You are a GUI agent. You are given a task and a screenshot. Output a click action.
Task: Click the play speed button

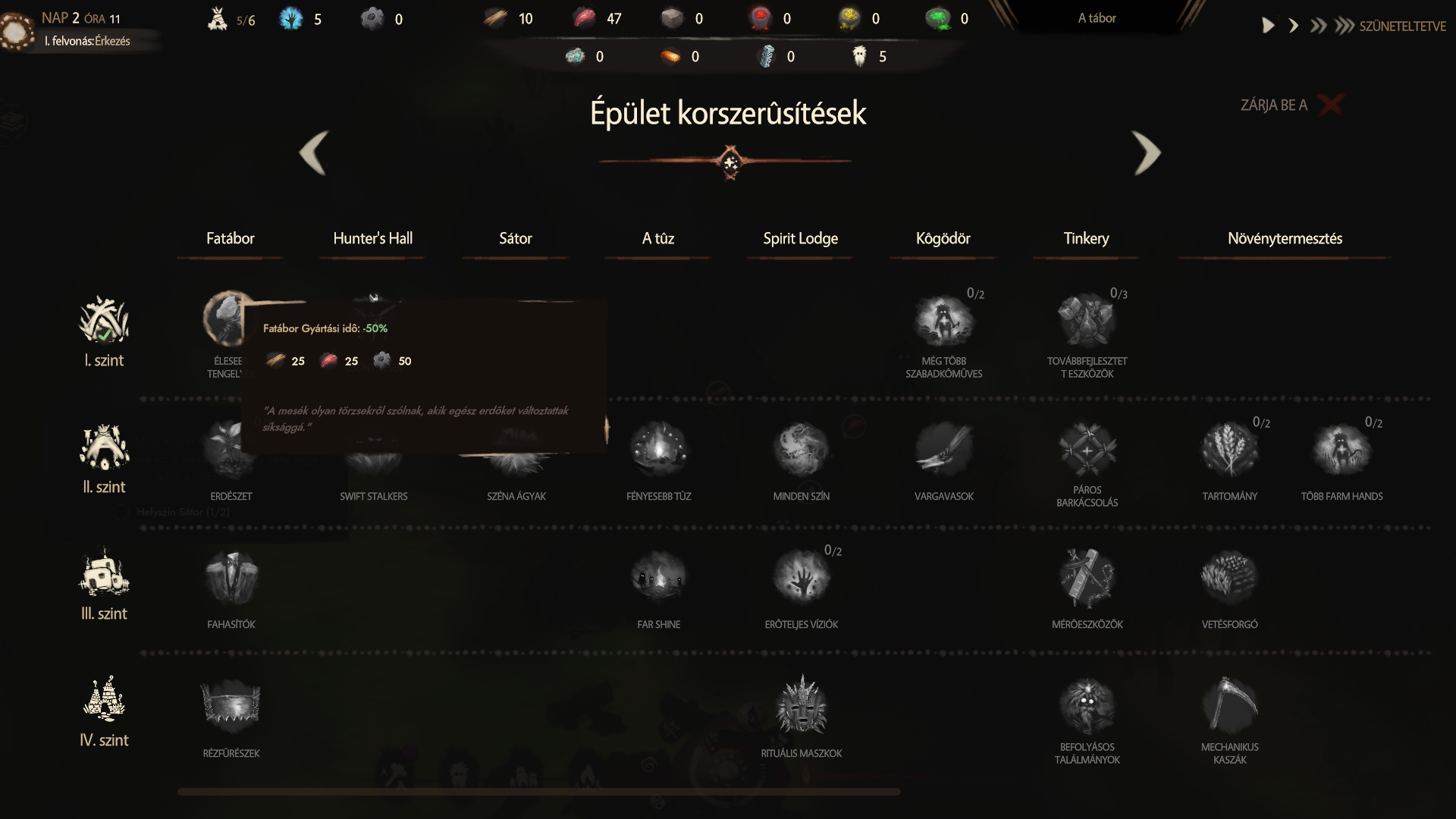[x=1268, y=26]
